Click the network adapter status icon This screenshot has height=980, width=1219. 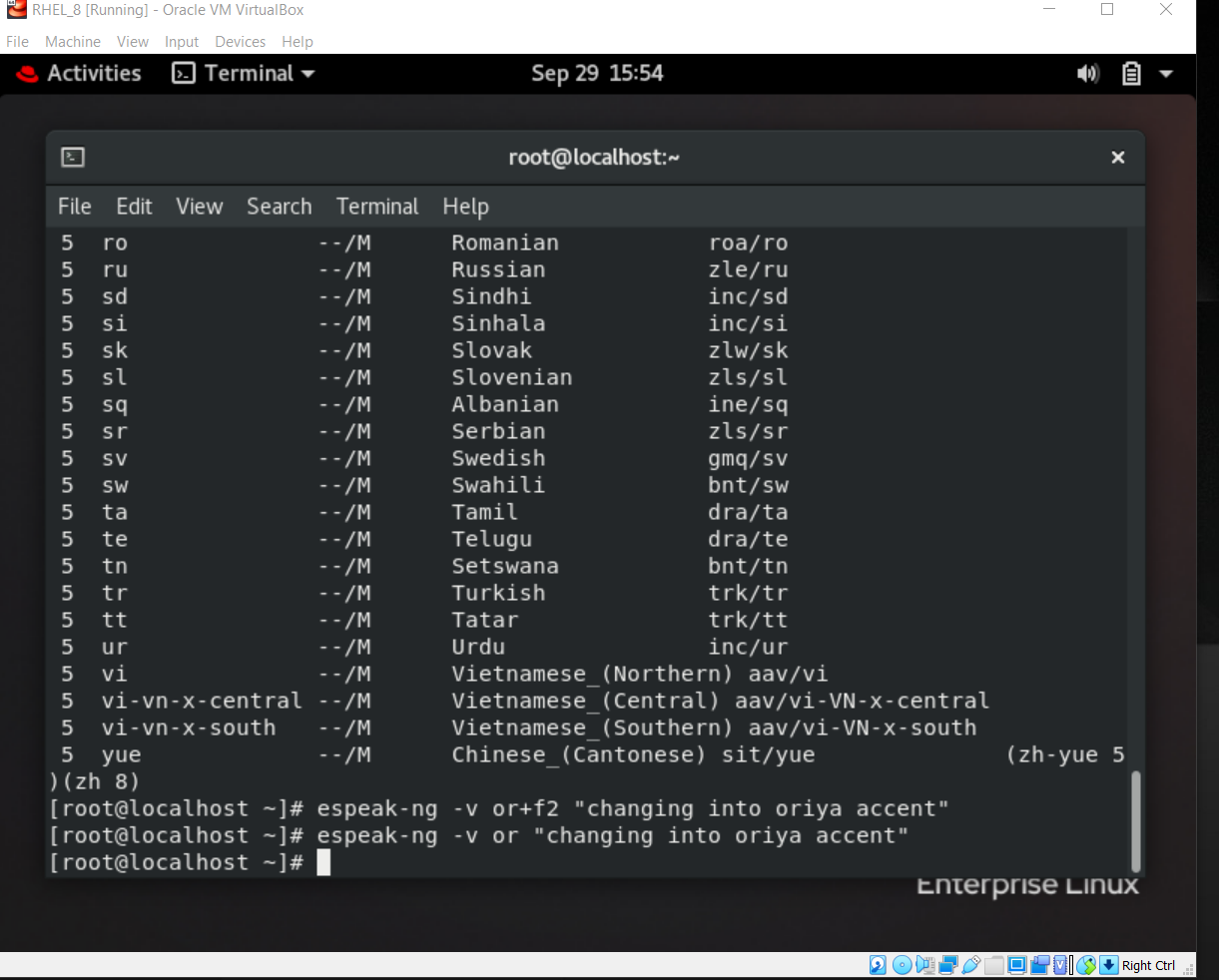pos(948,964)
